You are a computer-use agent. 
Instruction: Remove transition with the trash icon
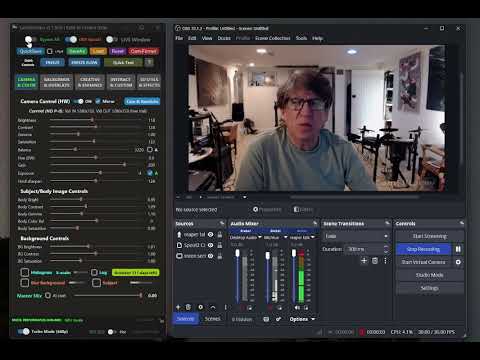click(375, 260)
